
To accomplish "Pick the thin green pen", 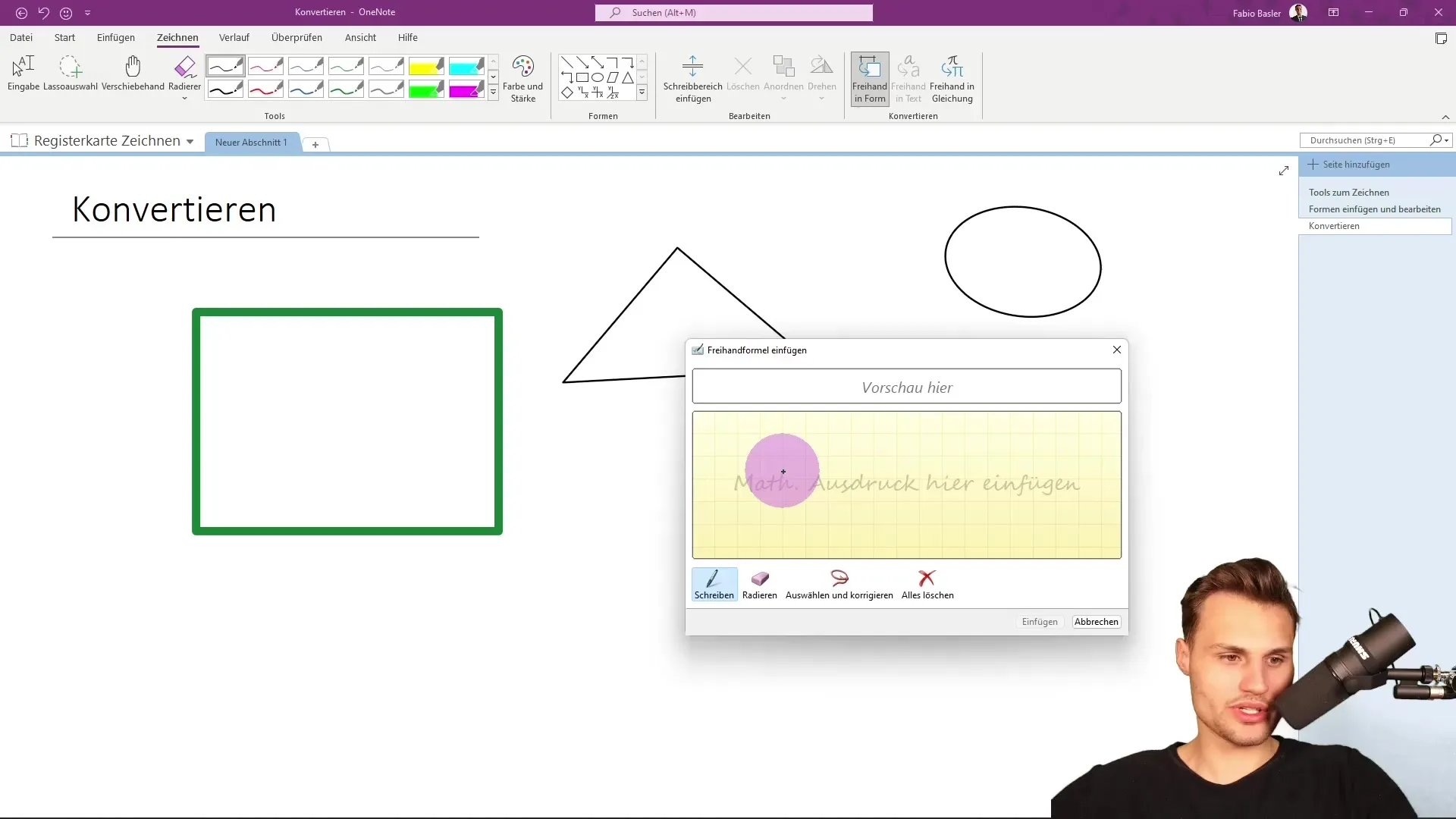I will coord(346,66).
